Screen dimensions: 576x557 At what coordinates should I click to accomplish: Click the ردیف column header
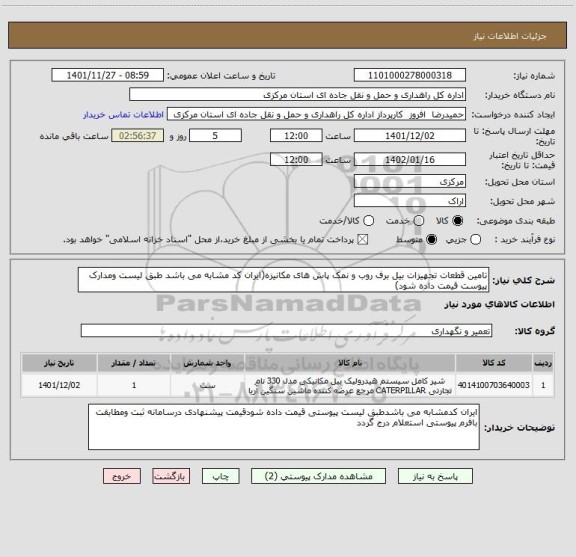tap(543, 363)
